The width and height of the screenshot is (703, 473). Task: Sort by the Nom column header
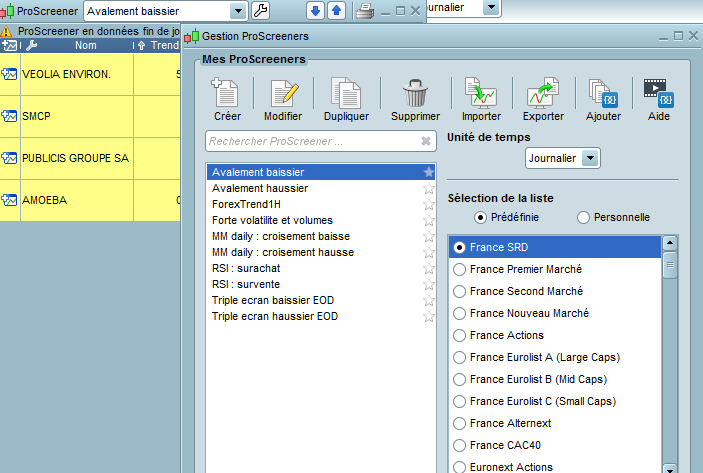tap(85, 45)
